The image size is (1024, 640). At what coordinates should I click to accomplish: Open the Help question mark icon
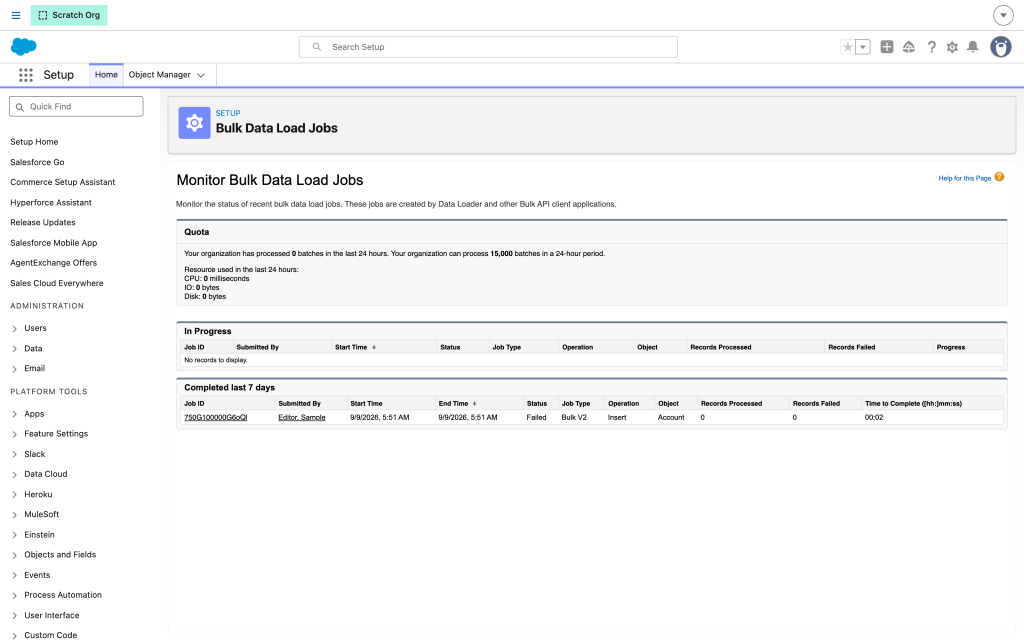click(931, 47)
